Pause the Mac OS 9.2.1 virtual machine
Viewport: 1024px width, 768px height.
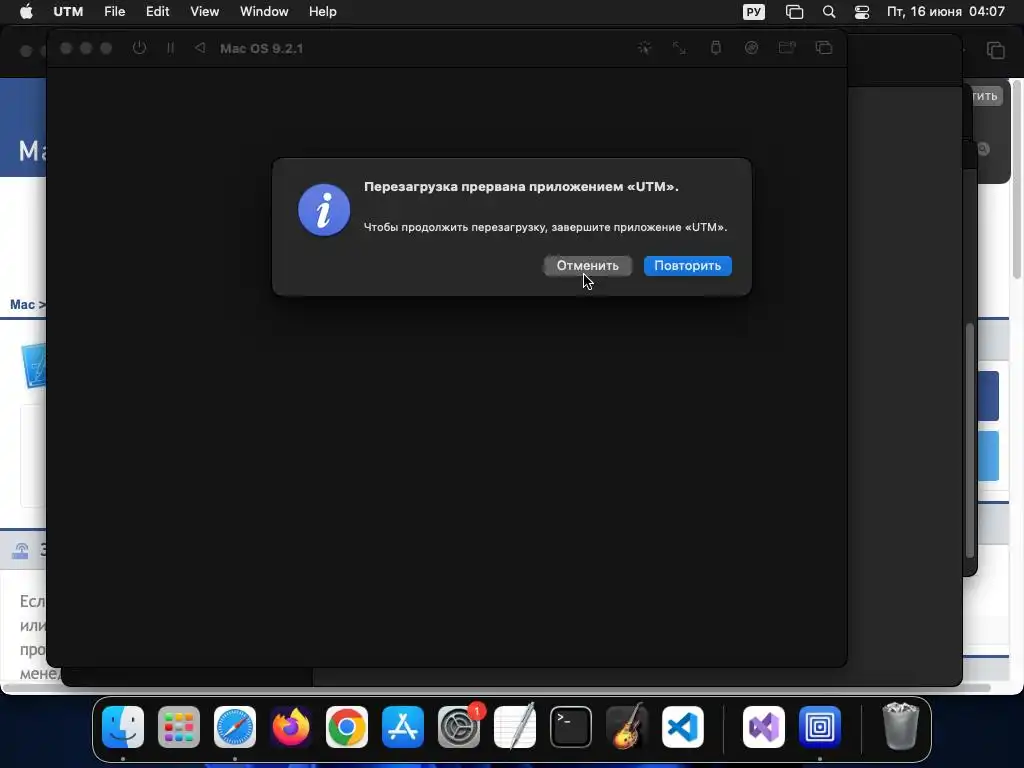pos(170,48)
